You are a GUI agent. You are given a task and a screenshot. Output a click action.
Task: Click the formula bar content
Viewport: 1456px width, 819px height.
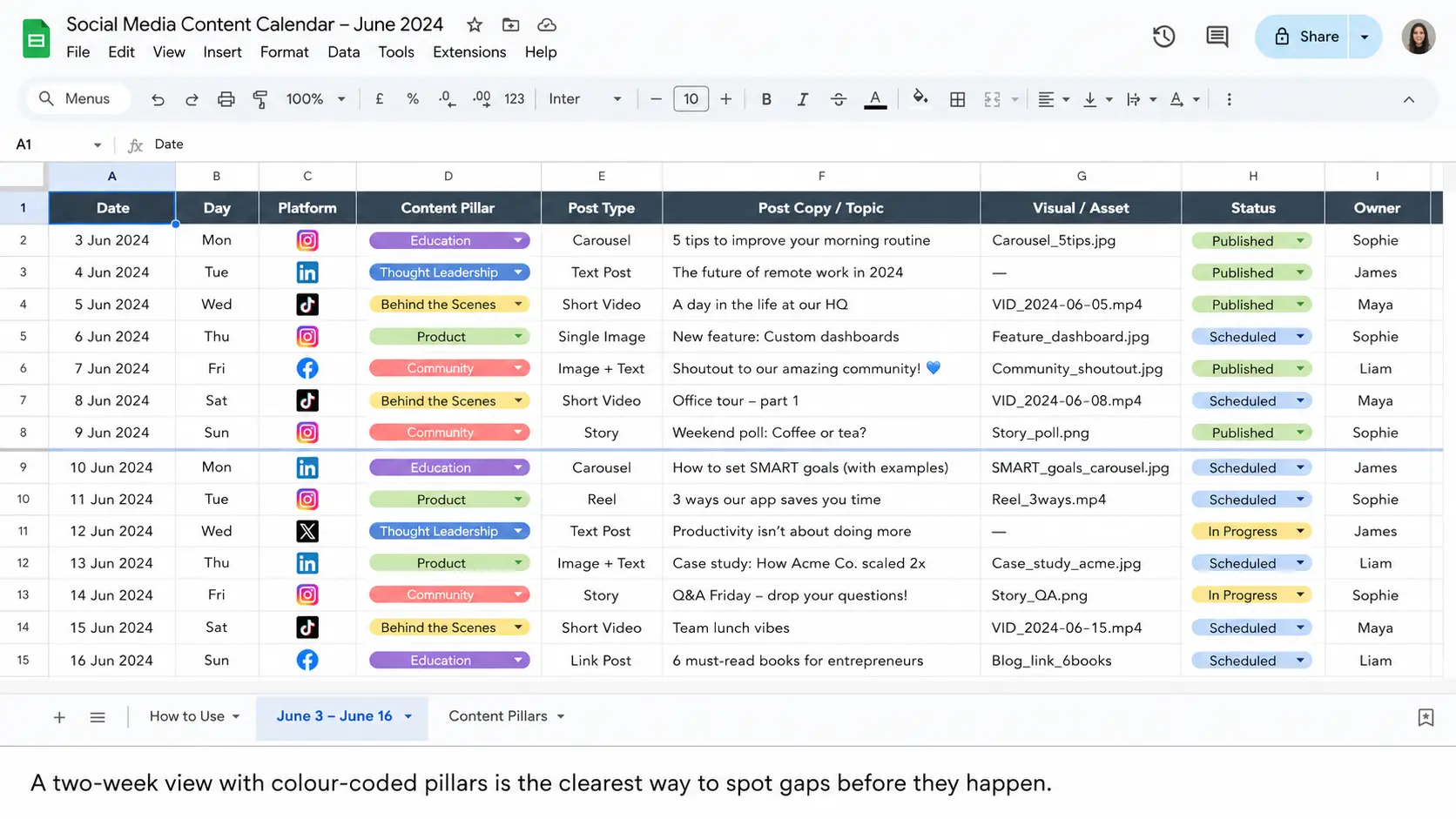pyautogui.click(x=169, y=144)
